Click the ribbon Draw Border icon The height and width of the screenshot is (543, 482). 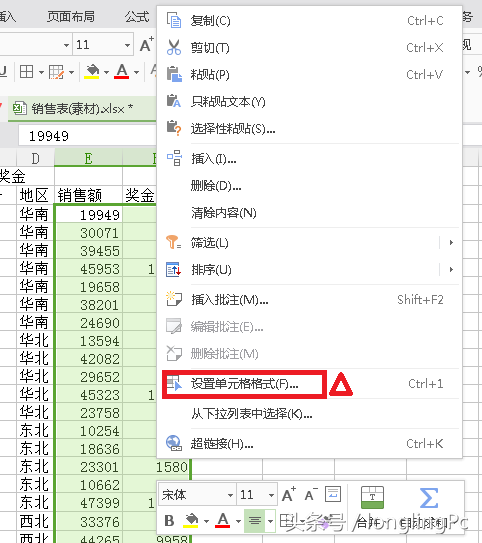(x=56, y=72)
